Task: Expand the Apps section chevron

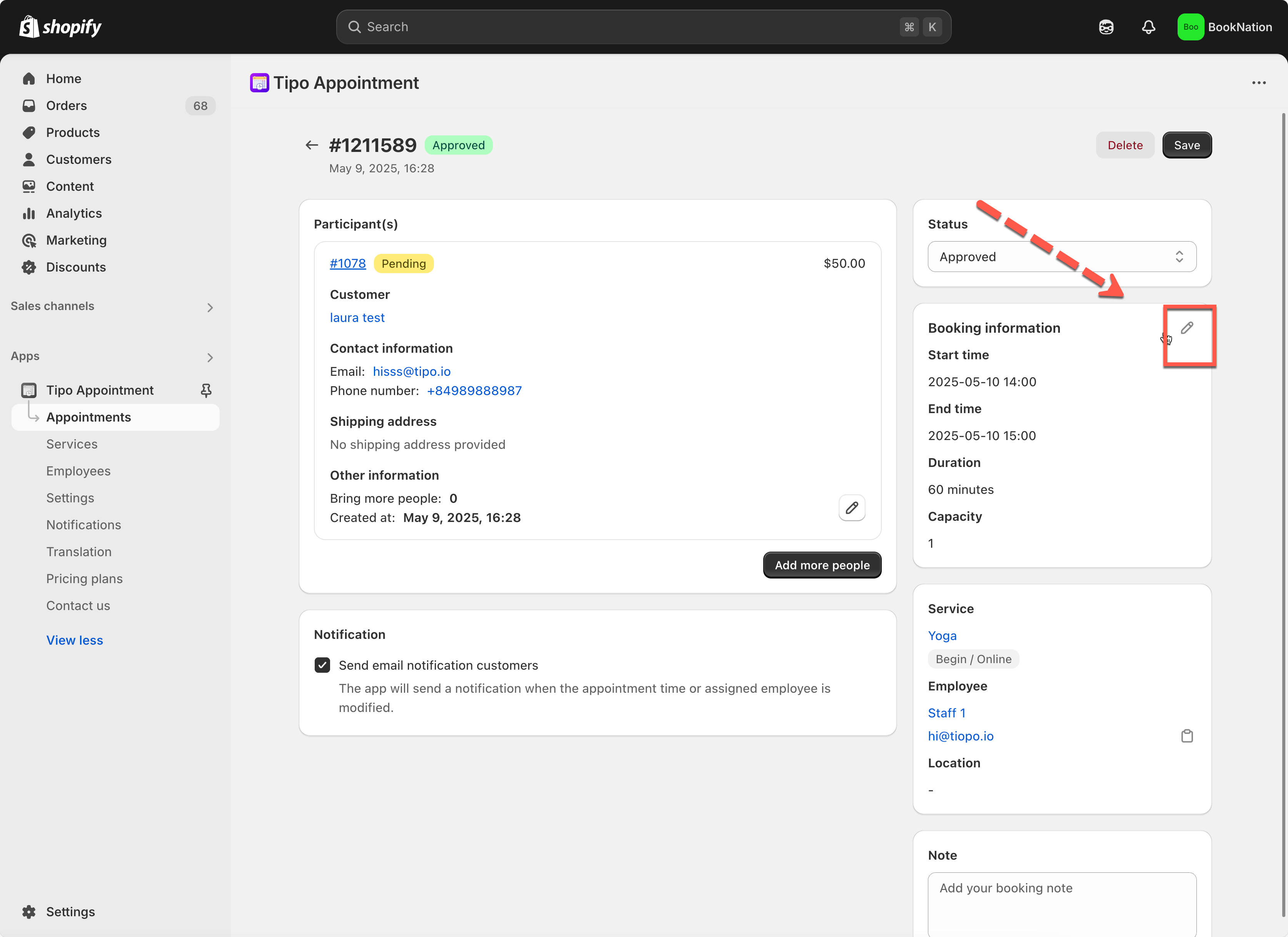Action: coord(210,357)
